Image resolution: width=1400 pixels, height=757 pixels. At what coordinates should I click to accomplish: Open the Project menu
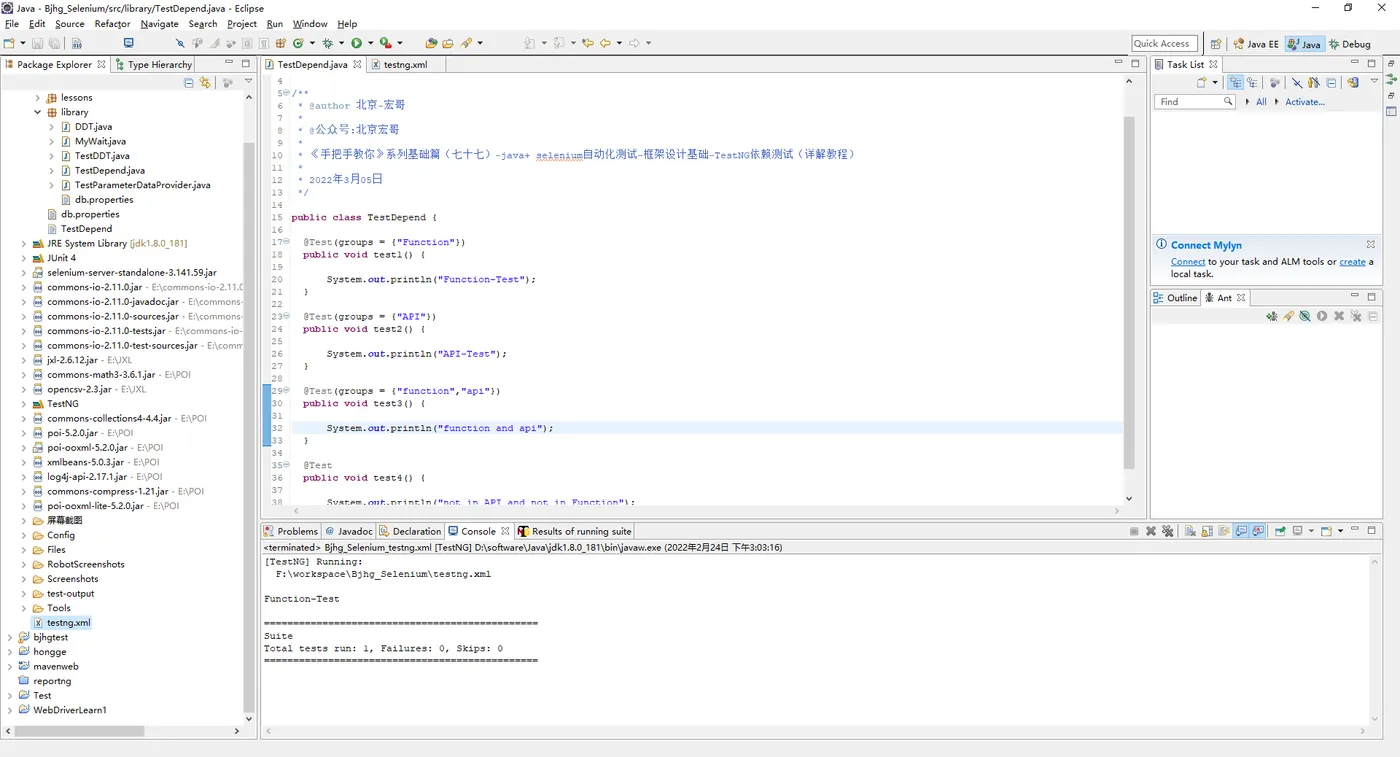[x=242, y=24]
